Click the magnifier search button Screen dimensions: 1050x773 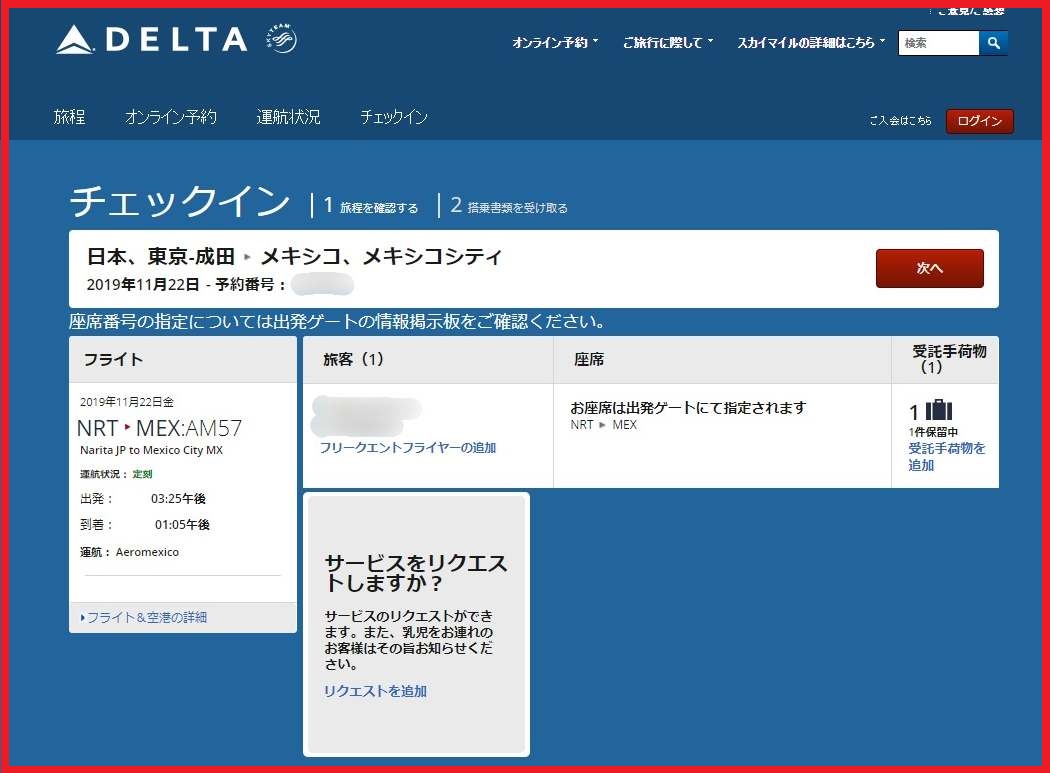[x=993, y=43]
